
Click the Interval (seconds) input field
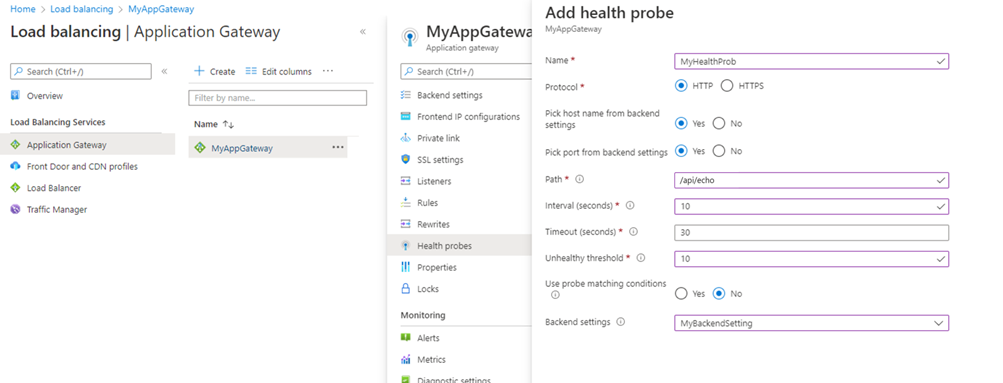811,207
